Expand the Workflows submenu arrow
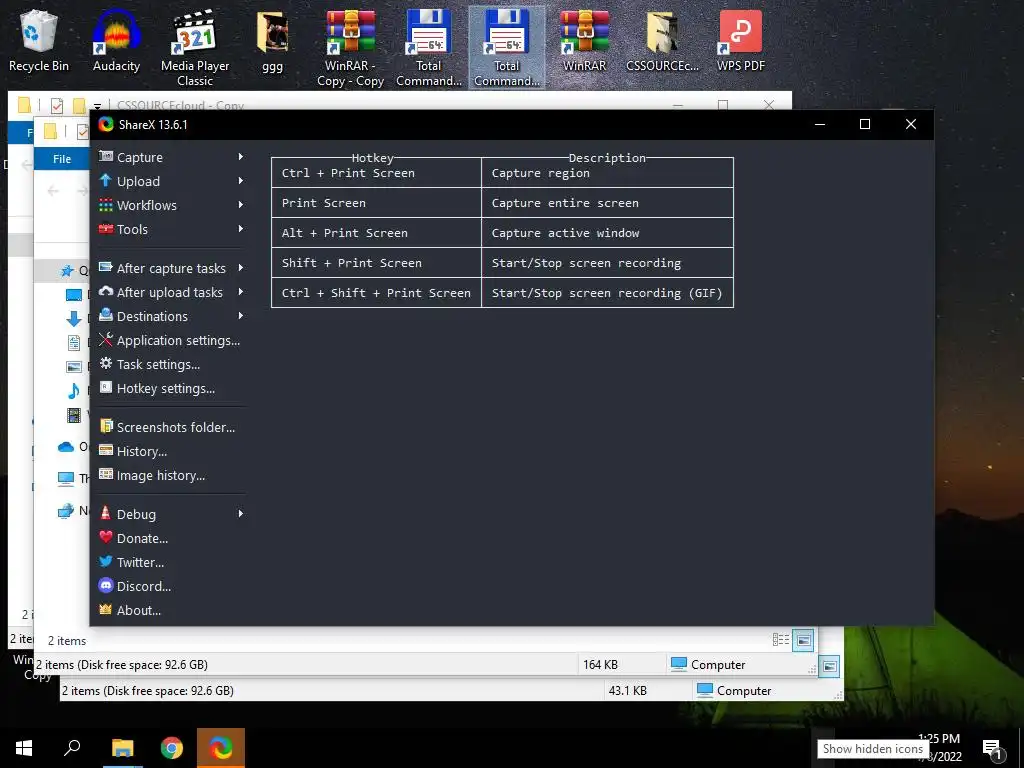1024x768 pixels. pyautogui.click(x=240, y=205)
